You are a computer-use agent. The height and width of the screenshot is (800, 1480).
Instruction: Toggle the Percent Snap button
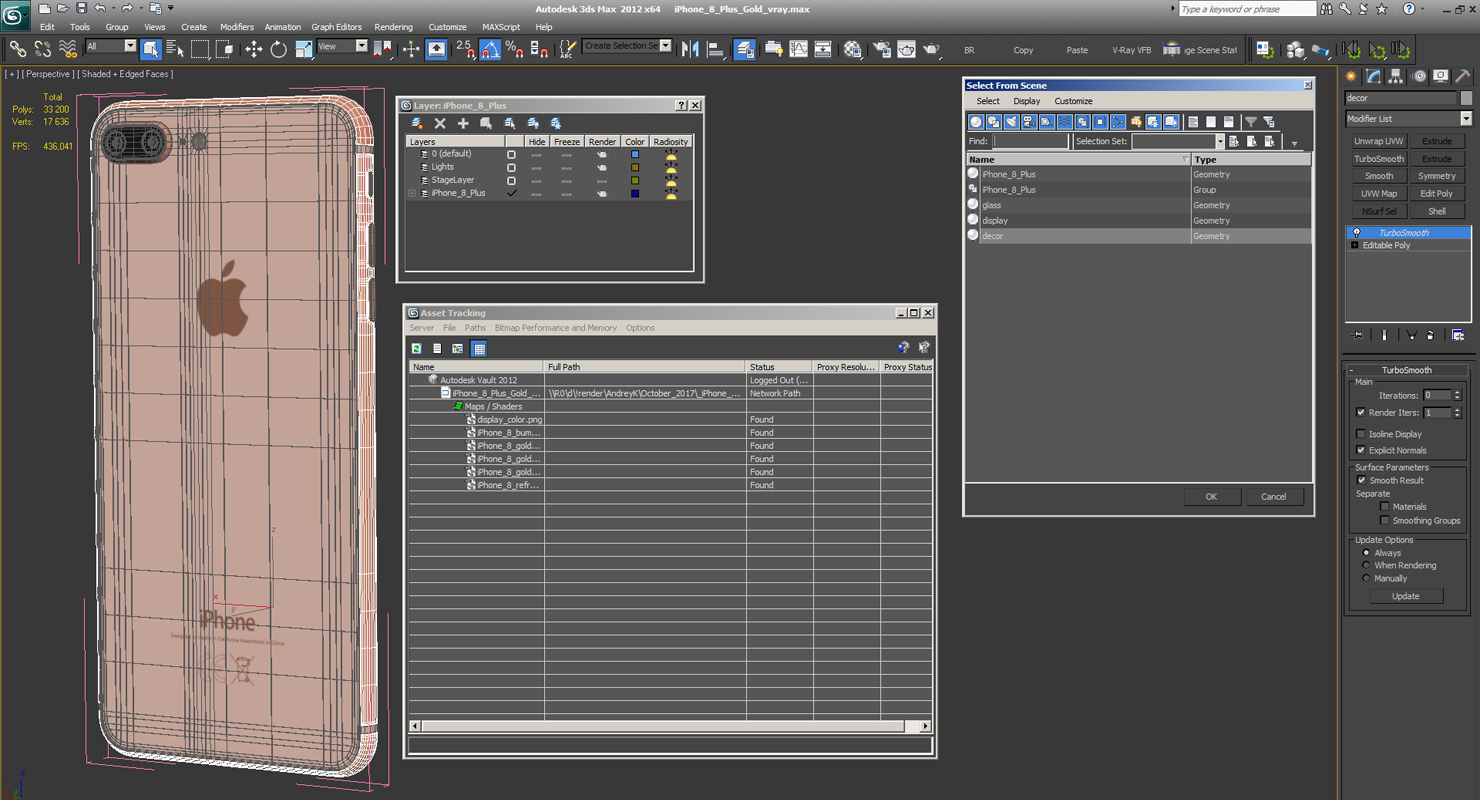[x=514, y=48]
